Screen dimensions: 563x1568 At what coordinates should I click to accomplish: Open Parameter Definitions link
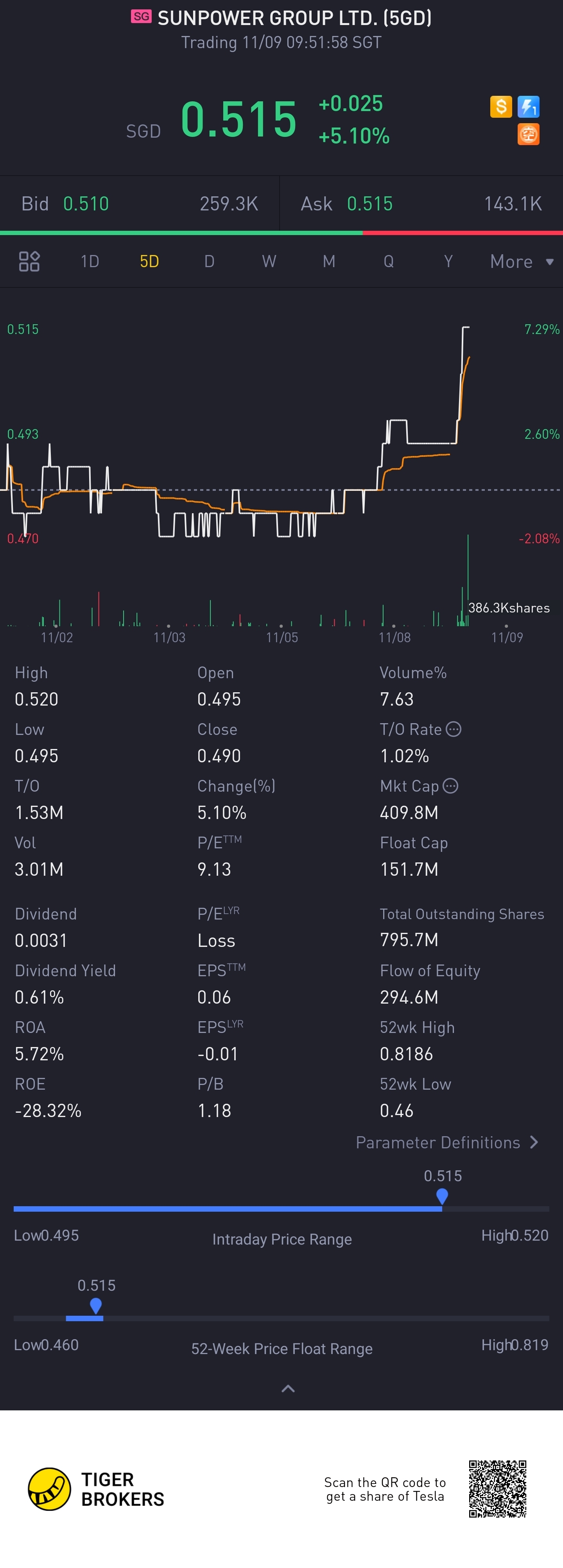click(x=447, y=1142)
